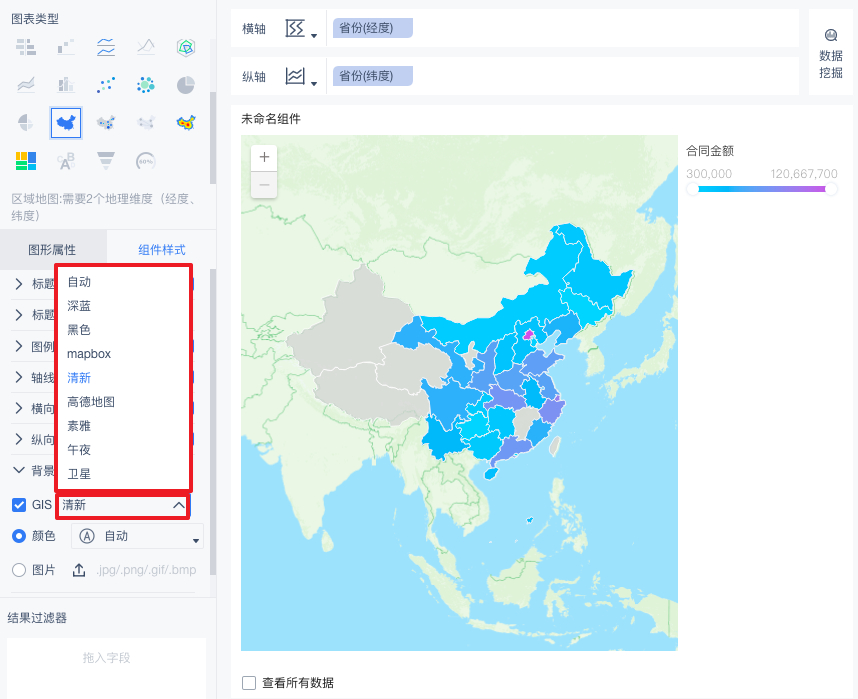Pick the scatter plot chart icon

106,85
